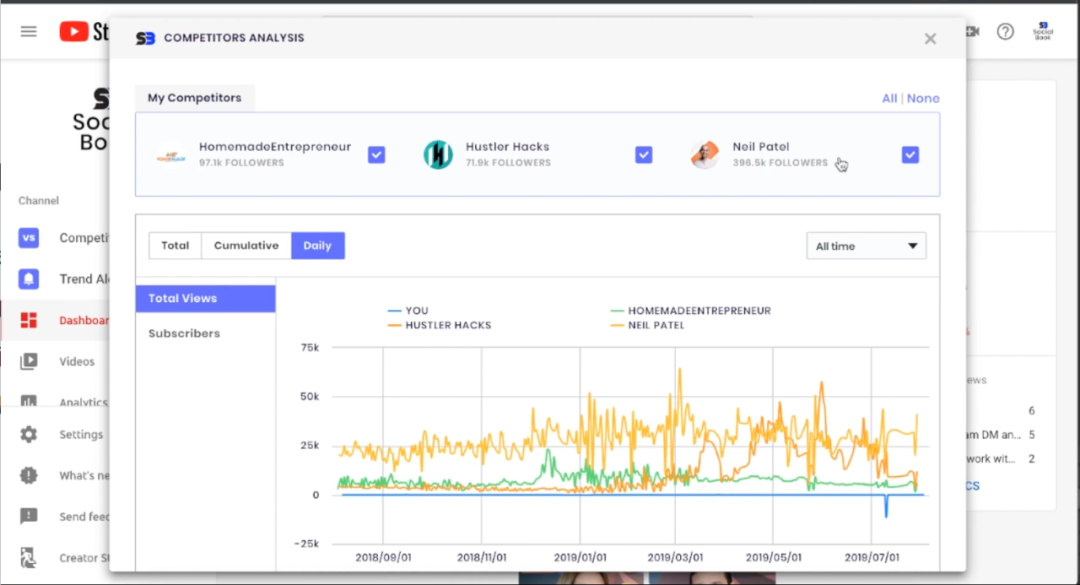Select the Total Views metric
This screenshot has width=1080, height=585.
pos(205,298)
